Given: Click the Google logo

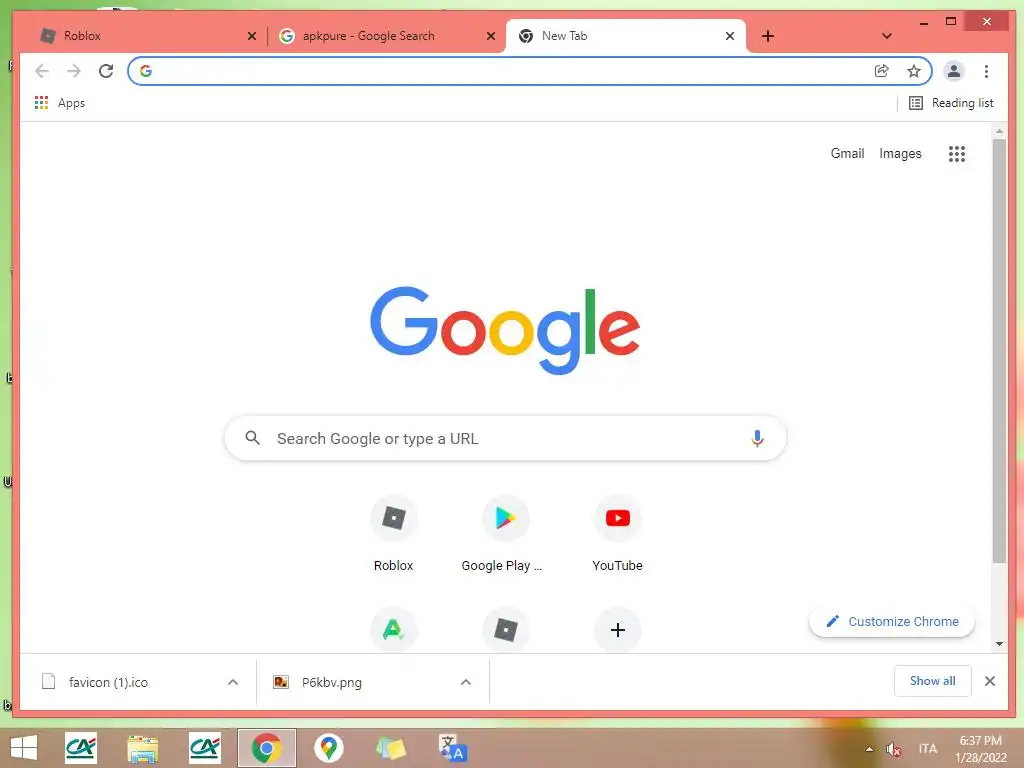Looking at the screenshot, I should [x=505, y=330].
